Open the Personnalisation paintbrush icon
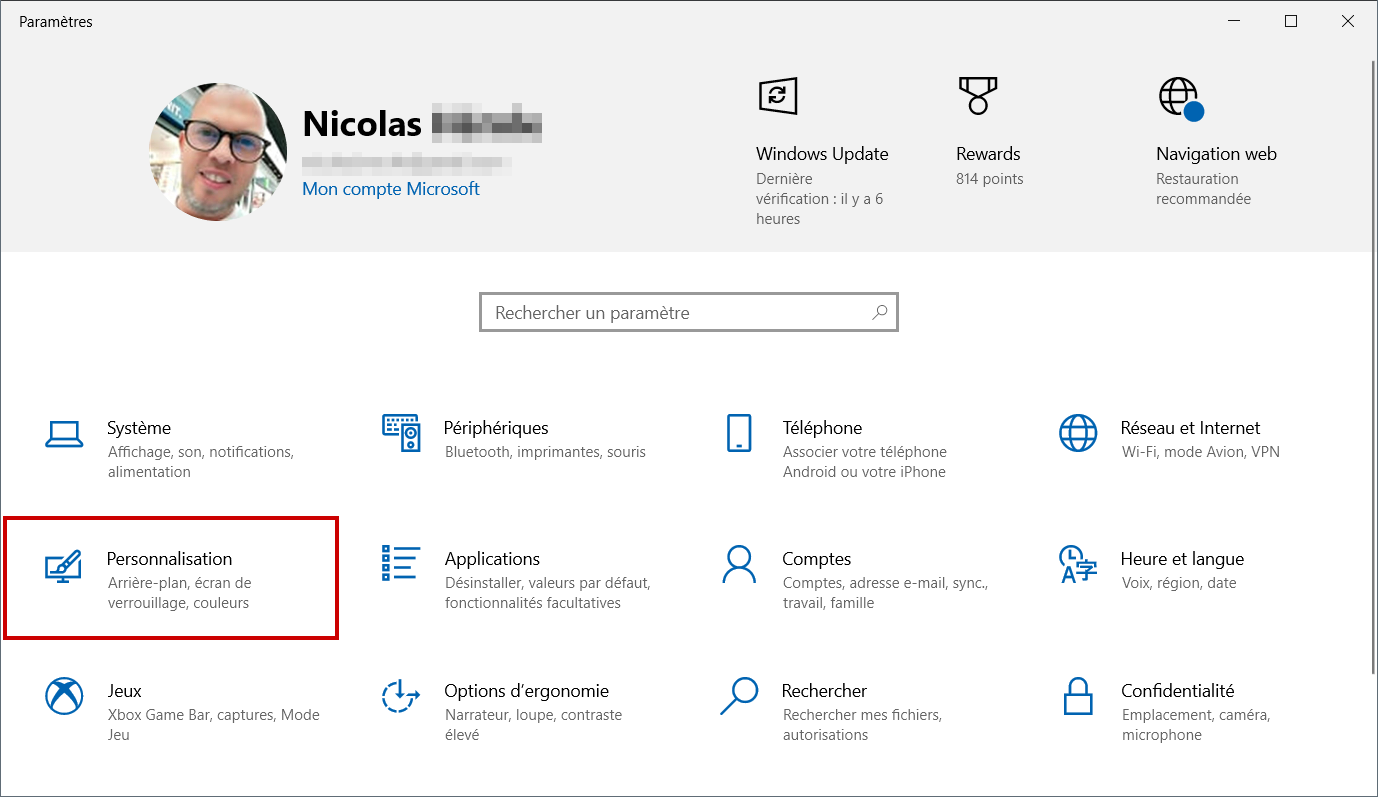 (x=63, y=566)
